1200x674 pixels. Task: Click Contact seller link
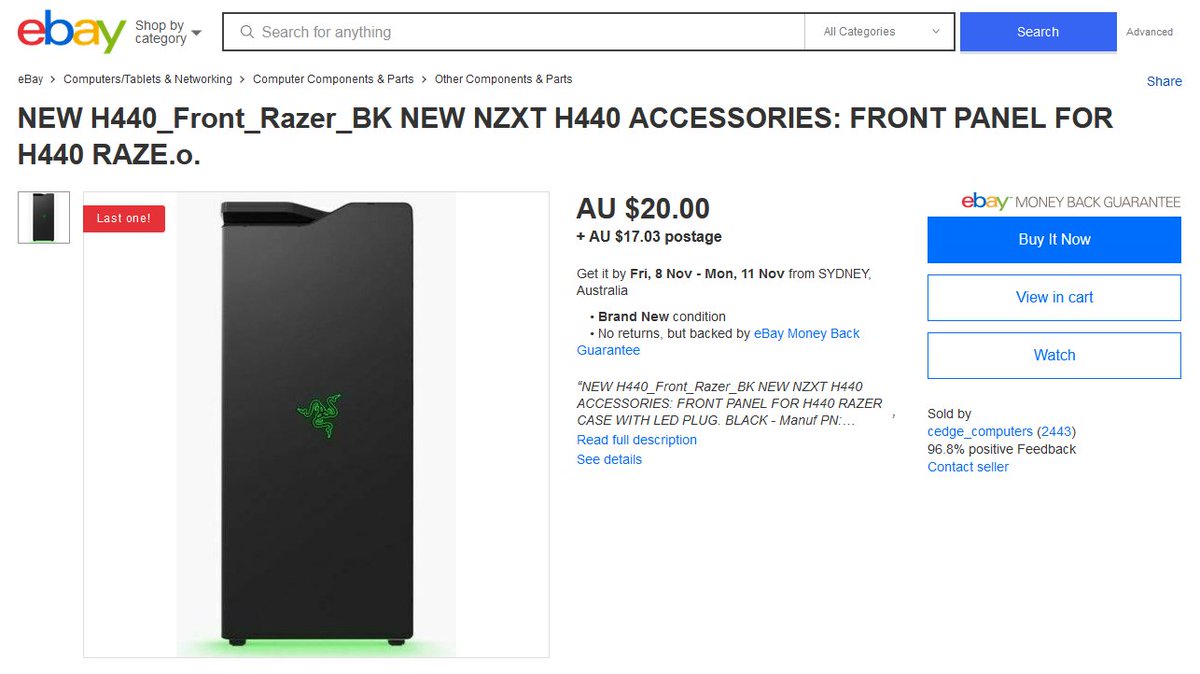pos(968,467)
